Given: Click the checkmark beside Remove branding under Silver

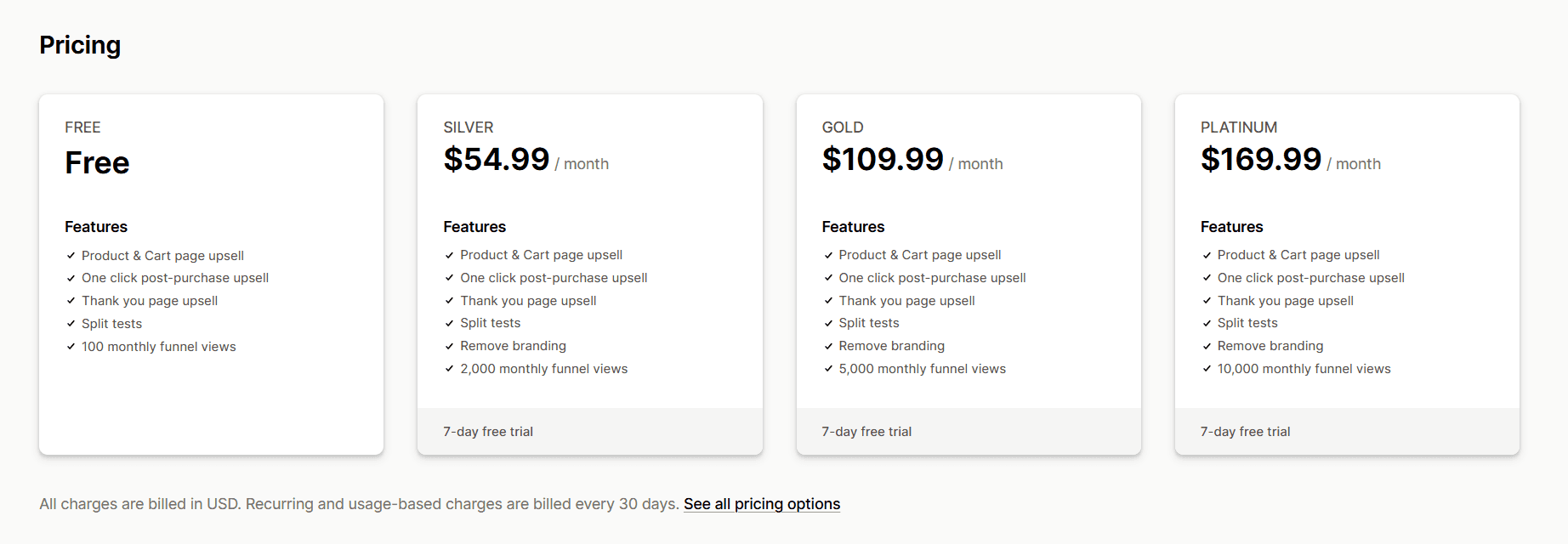Looking at the screenshot, I should [448, 345].
